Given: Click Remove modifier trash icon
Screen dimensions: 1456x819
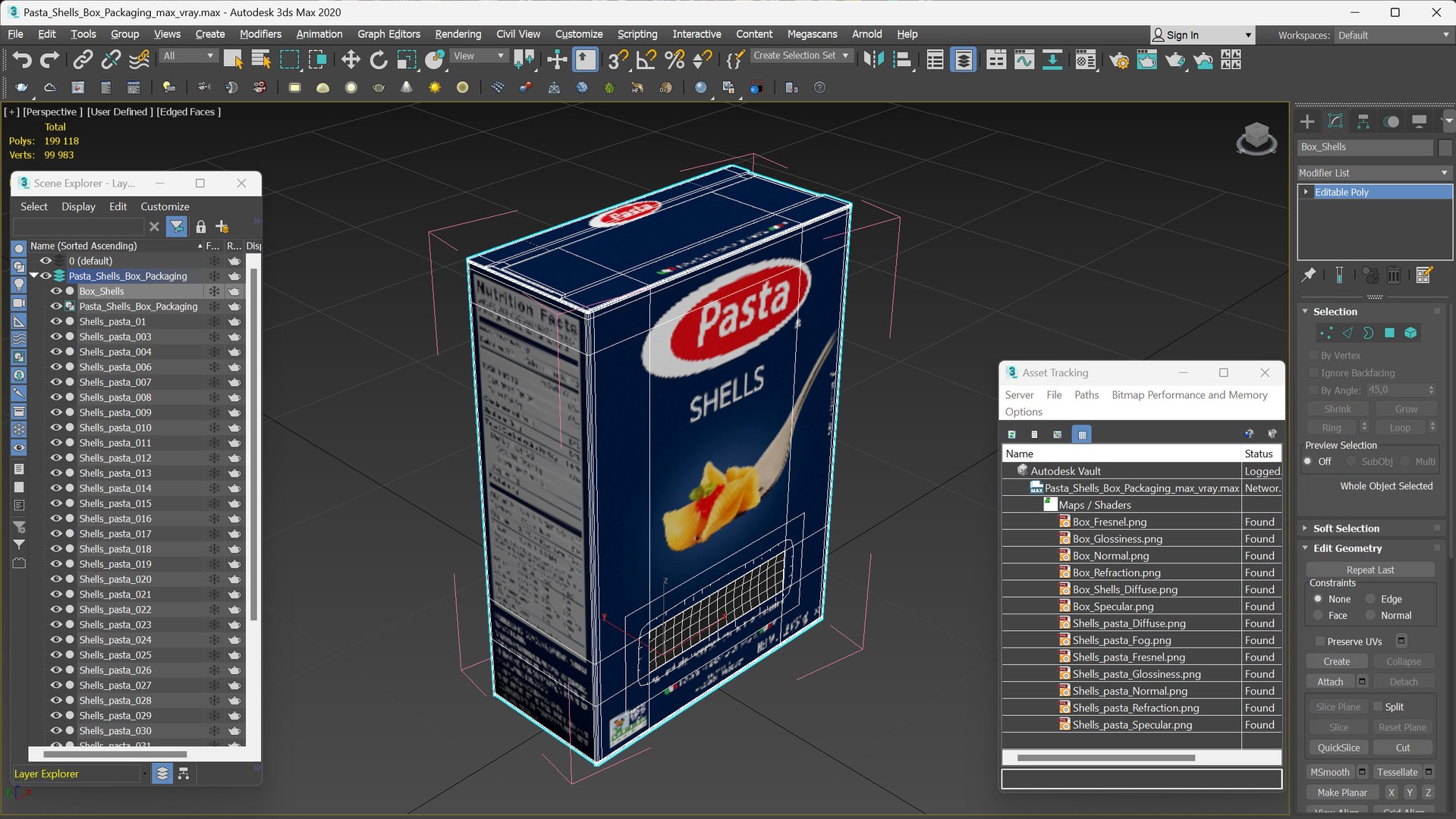Looking at the screenshot, I should tap(1393, 275).
